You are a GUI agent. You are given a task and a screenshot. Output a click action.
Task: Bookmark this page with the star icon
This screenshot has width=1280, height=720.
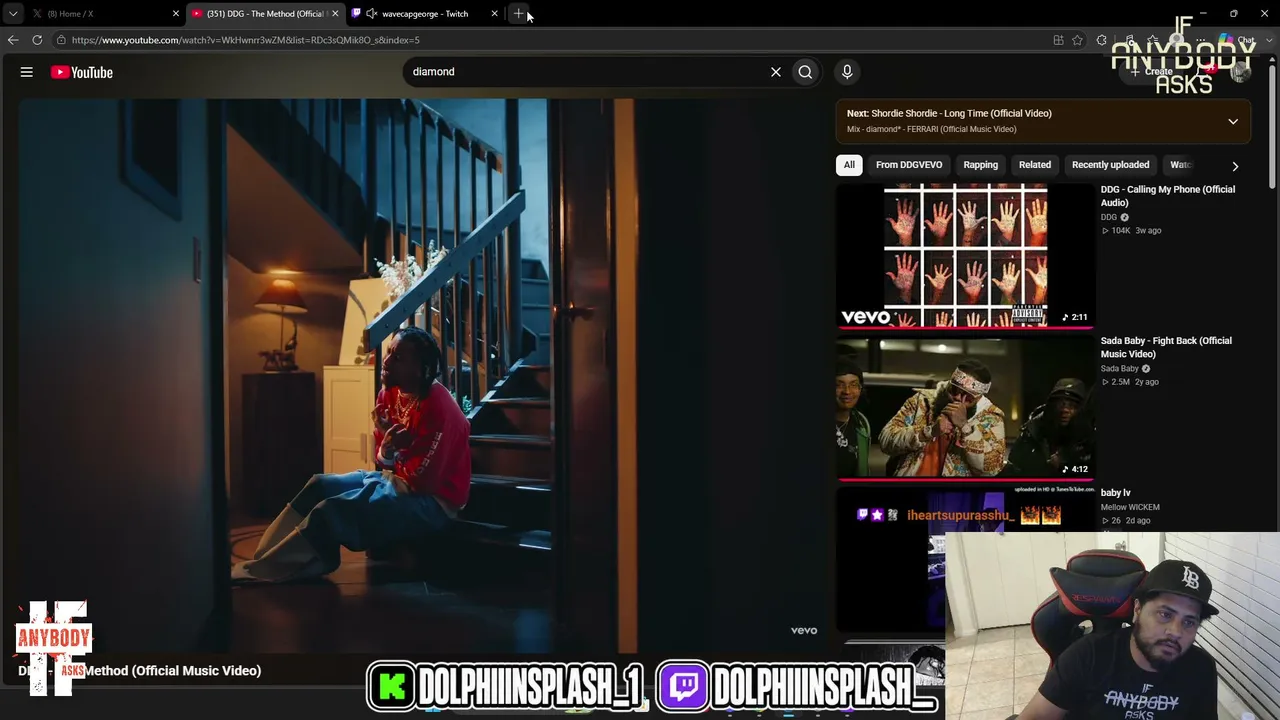[x=1077, y=40]
